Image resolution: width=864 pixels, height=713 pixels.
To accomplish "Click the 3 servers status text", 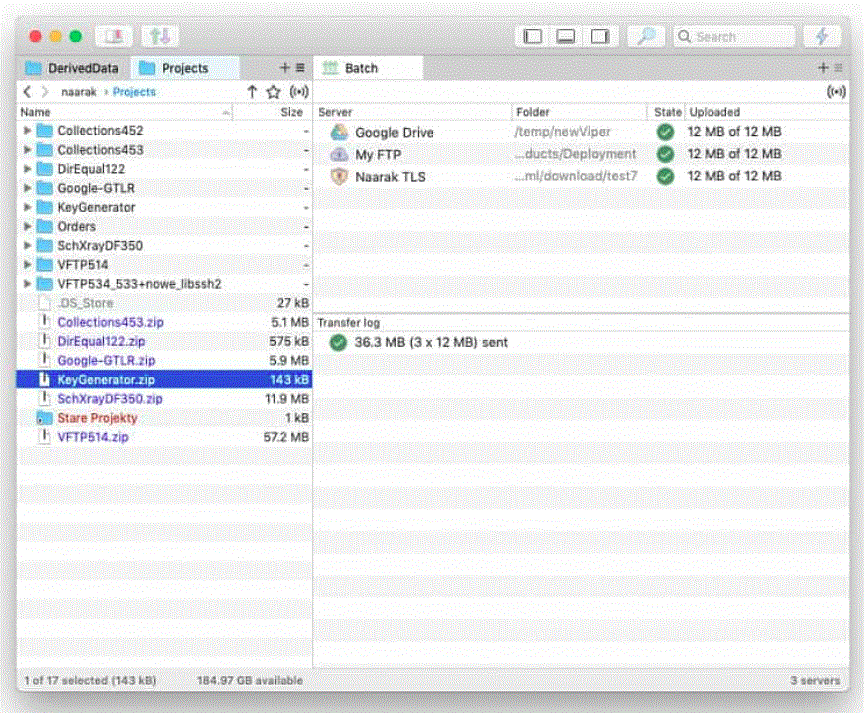I will [x=815, y=680].
